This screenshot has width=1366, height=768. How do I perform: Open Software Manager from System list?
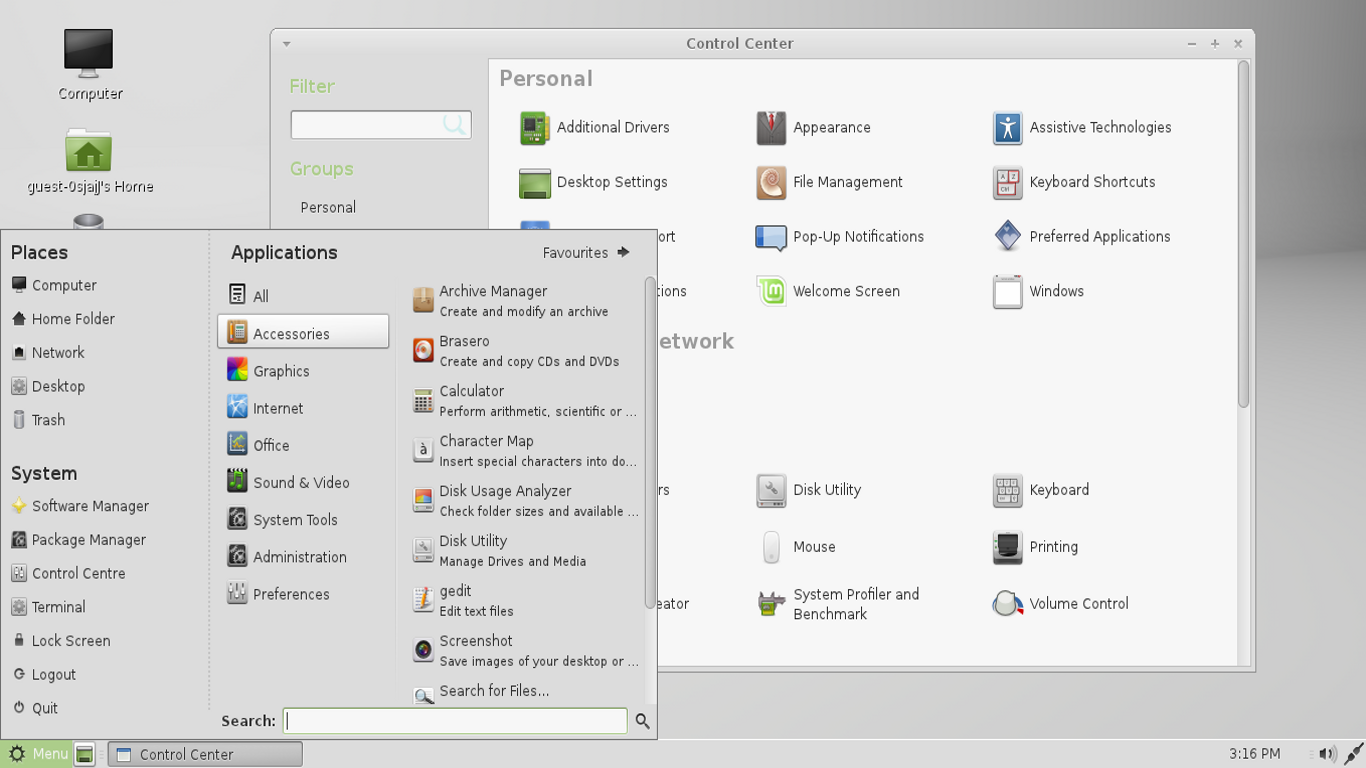point(80,506)
